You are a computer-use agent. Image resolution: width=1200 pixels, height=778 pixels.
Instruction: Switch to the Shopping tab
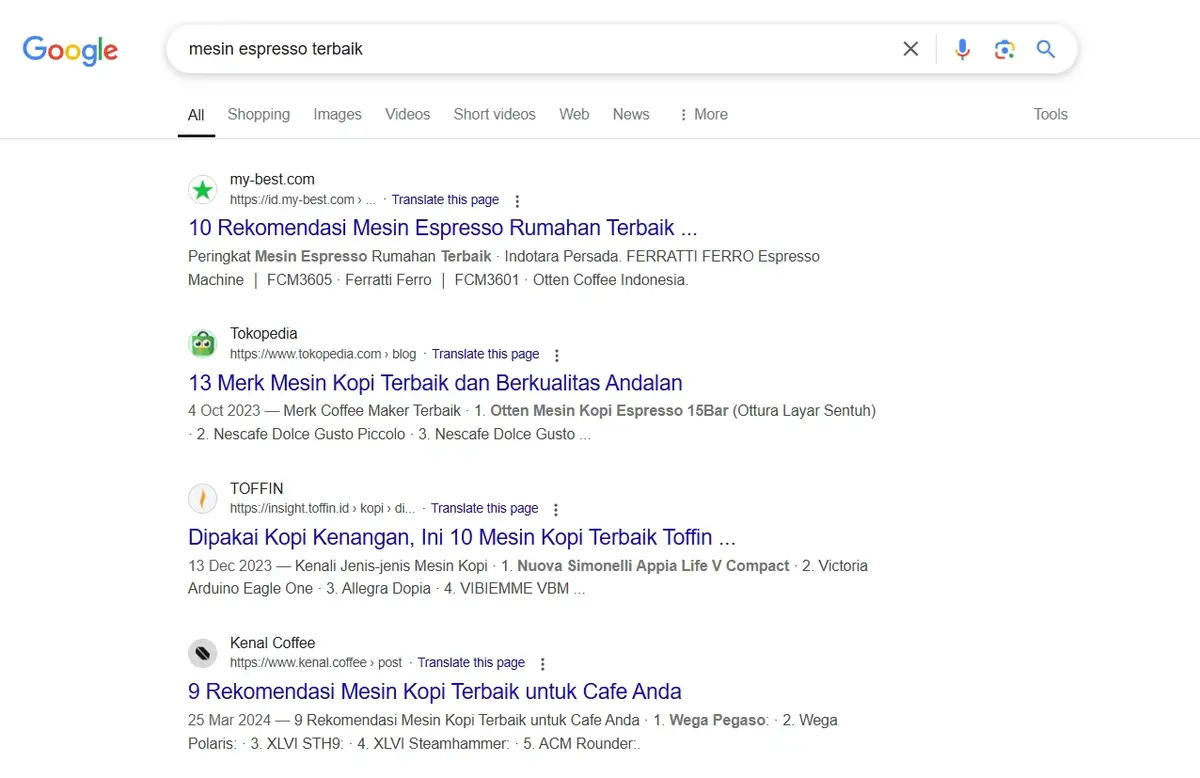pyautogui.click(x=259, y=115)
